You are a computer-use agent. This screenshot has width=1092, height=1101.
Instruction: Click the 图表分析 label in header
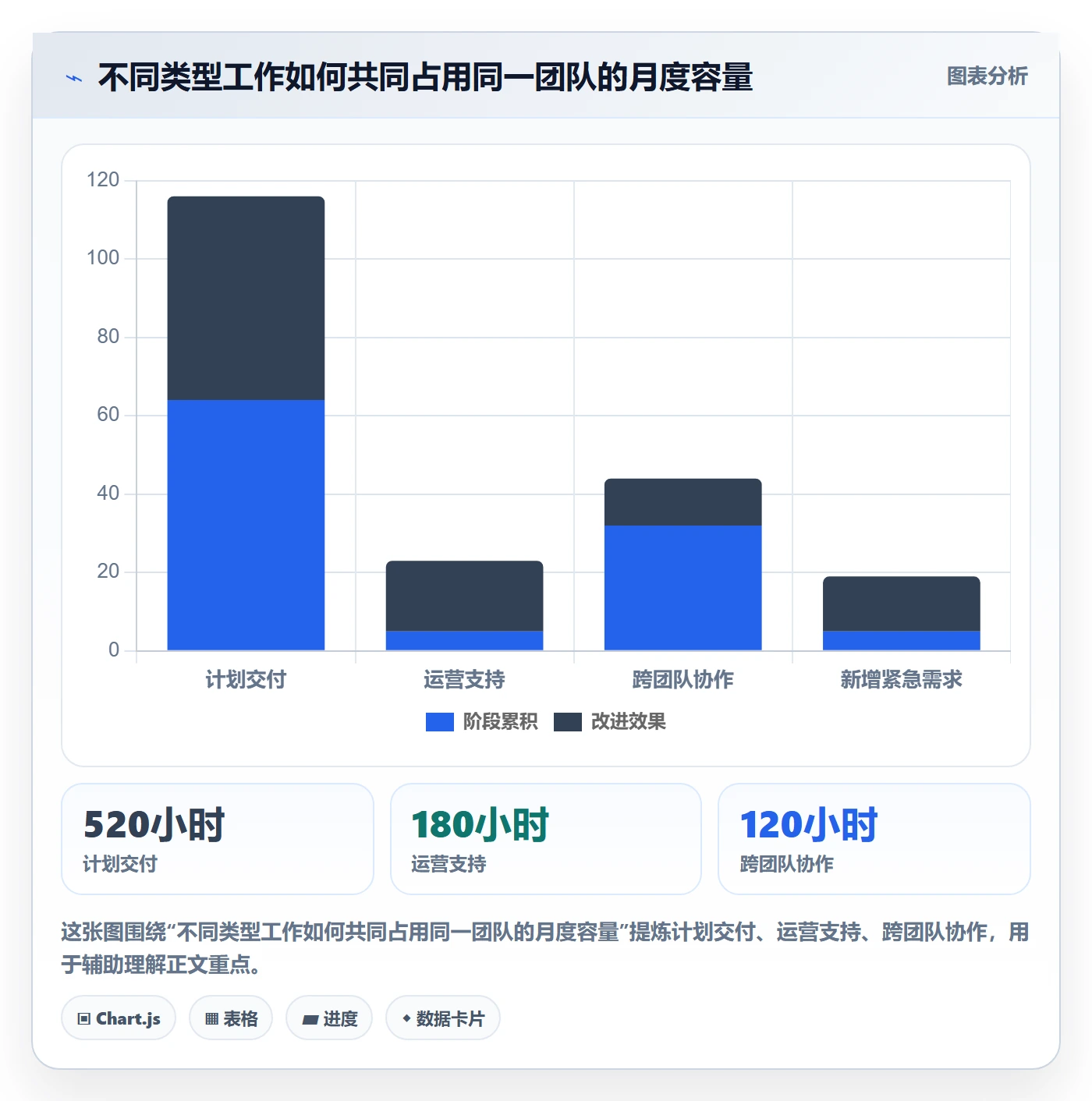[x=987, y=76]
